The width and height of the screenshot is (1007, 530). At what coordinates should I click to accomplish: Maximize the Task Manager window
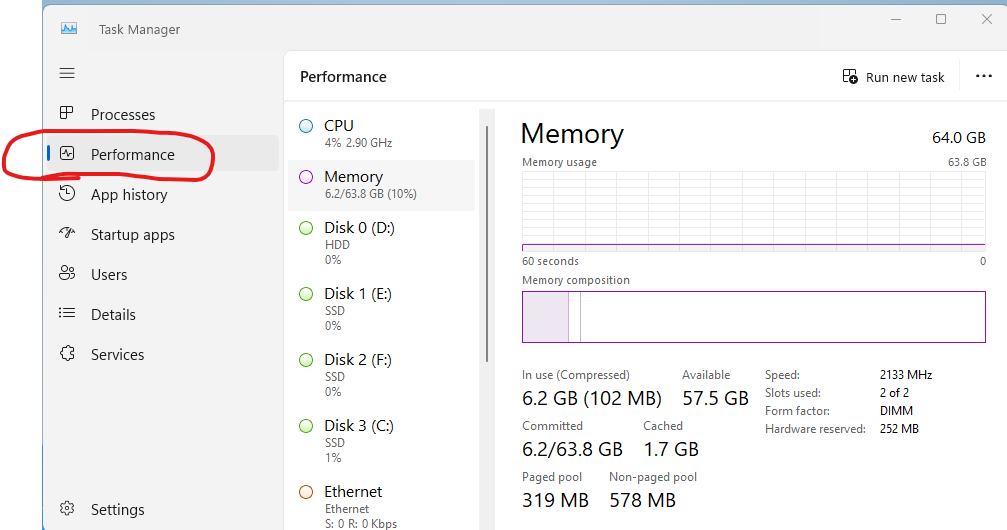point(941,19)
